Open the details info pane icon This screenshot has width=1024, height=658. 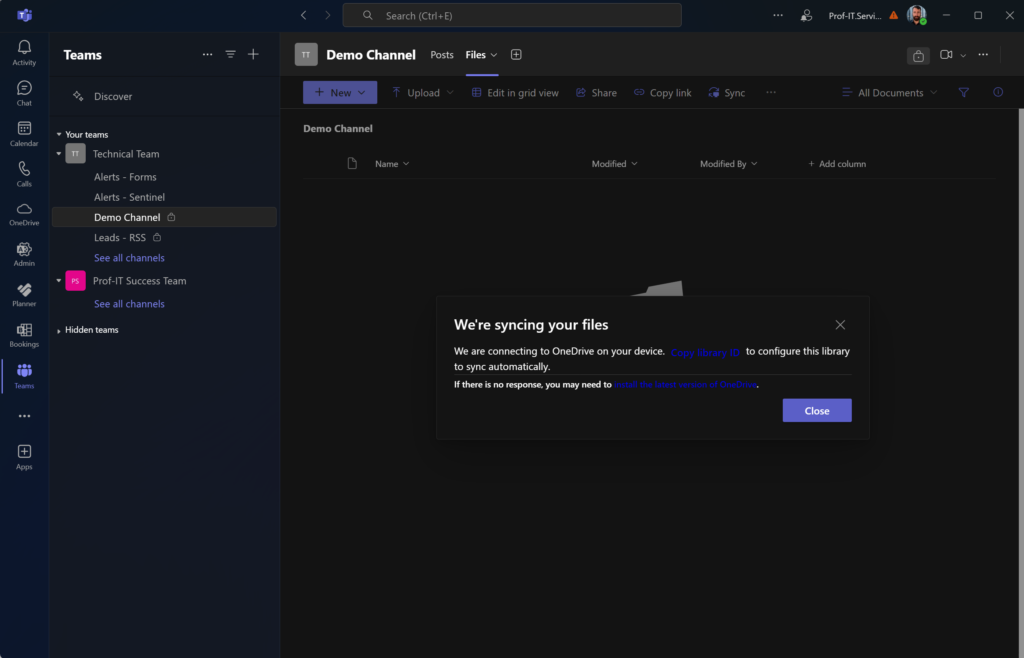[997, 93]
